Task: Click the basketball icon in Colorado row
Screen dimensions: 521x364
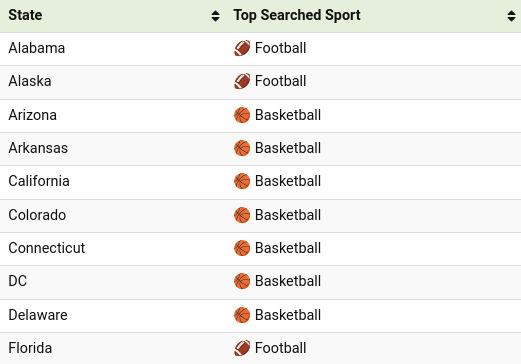Action: coord(242,215)
